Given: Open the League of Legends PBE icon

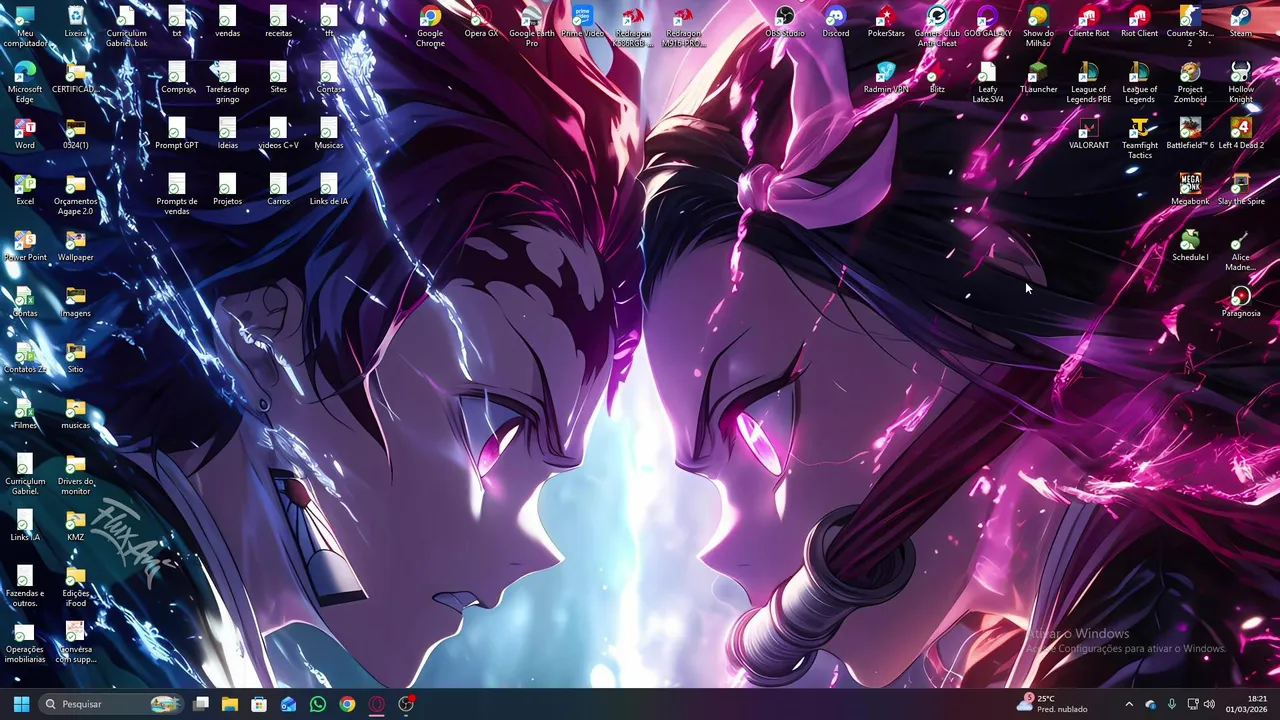Looking at the screenshot, I should pos(1089,83).
